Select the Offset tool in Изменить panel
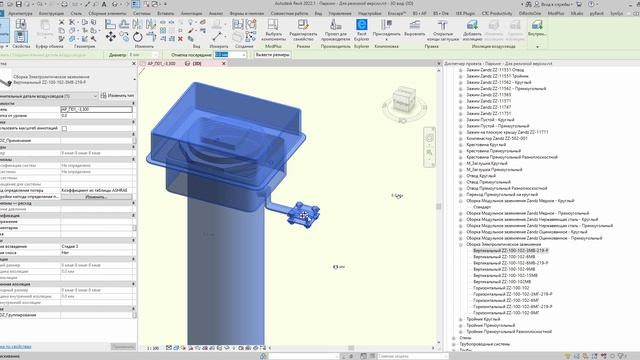Screen dimensions: 640x360 tap(124, 24)
